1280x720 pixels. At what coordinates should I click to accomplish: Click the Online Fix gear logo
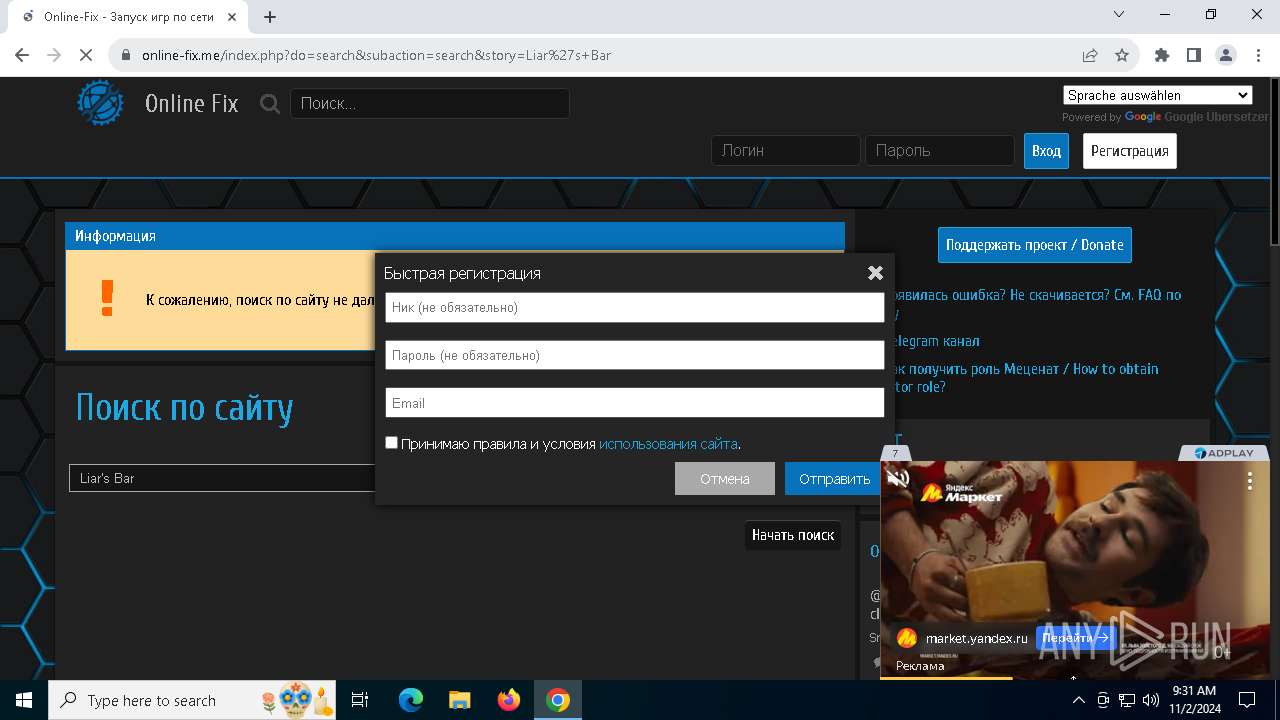point(100,103)
